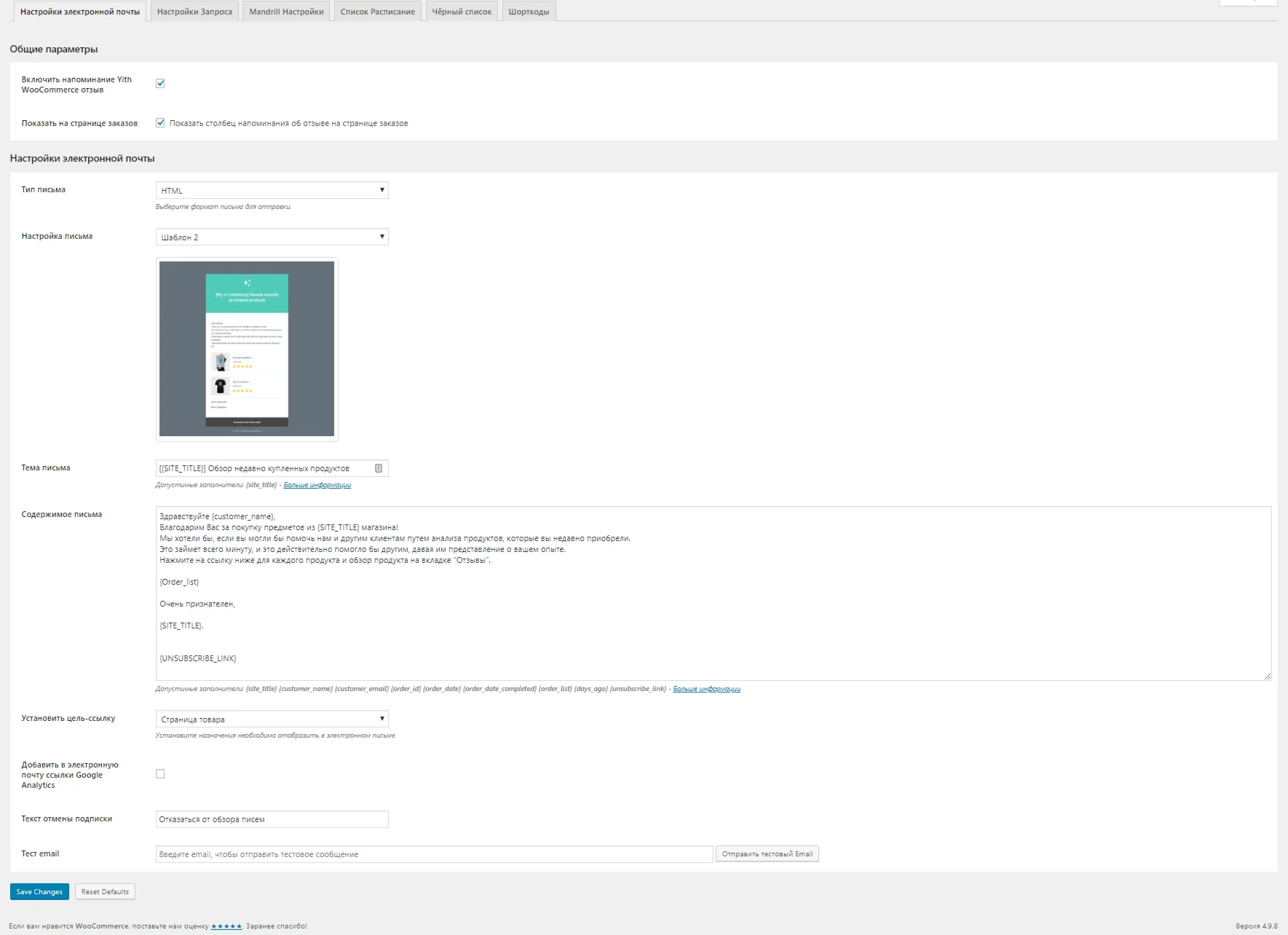Viewport: 1288px width, 935px height.
Task: Click the Reset Defaults button
Action: tap(105, 891)
